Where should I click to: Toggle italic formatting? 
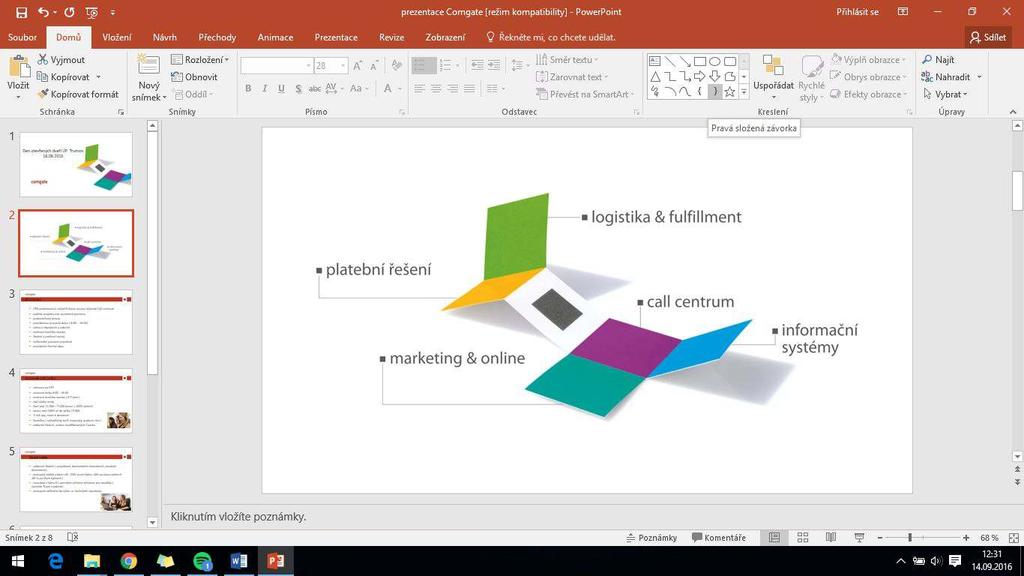(264, 88)
